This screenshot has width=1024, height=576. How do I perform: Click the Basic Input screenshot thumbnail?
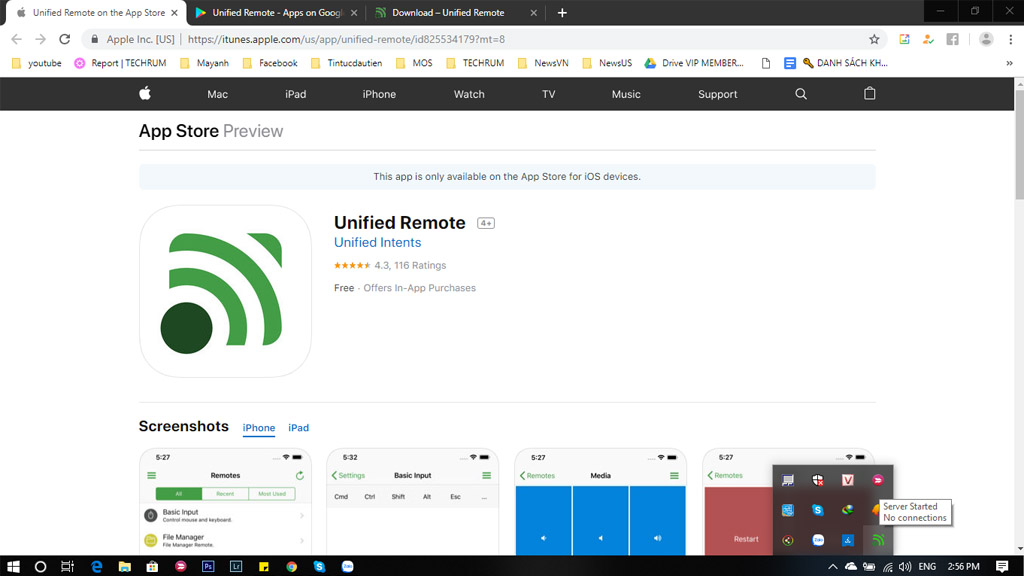(x=413, y=502)
